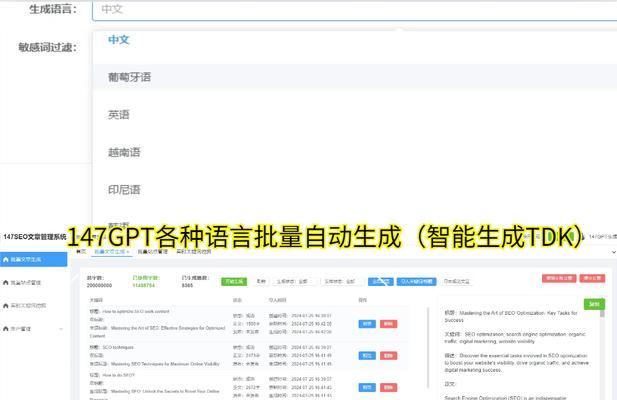Click the green start generation button
Image resolution: width=617 pixels, height=400 pixels.
pyautogui.click(x=234, y=282)
